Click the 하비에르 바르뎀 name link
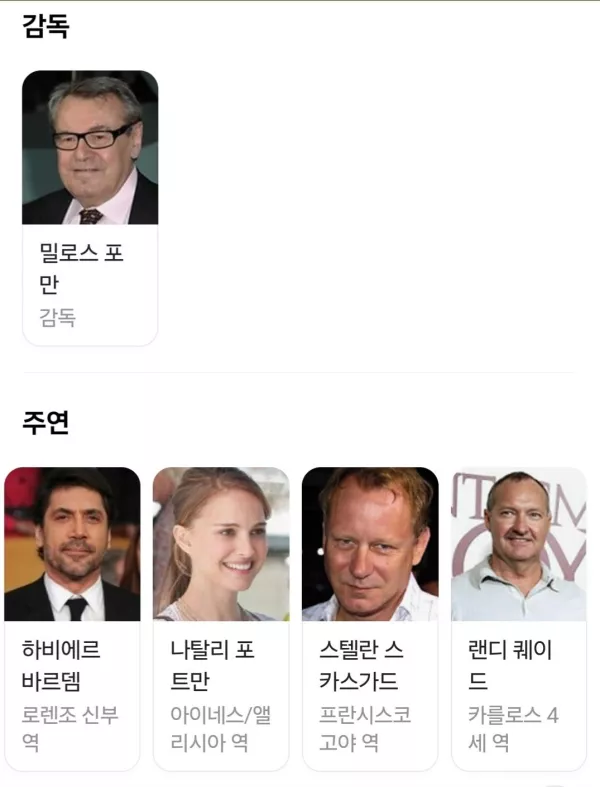600x787 pixels. 61,666
